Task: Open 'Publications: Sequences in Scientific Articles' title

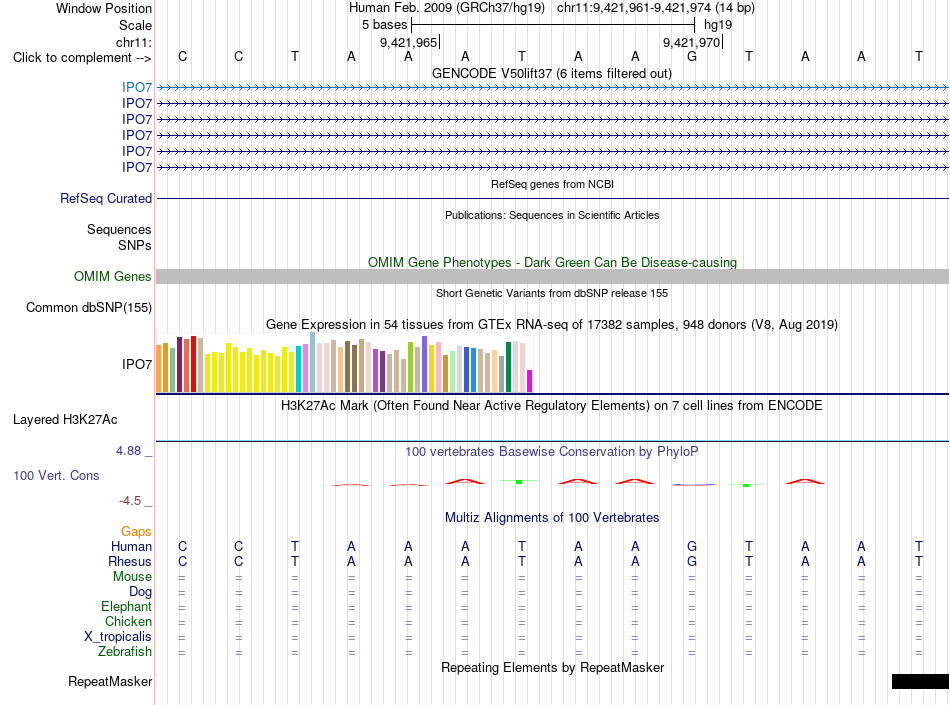Action: click(x=552, y=215)
